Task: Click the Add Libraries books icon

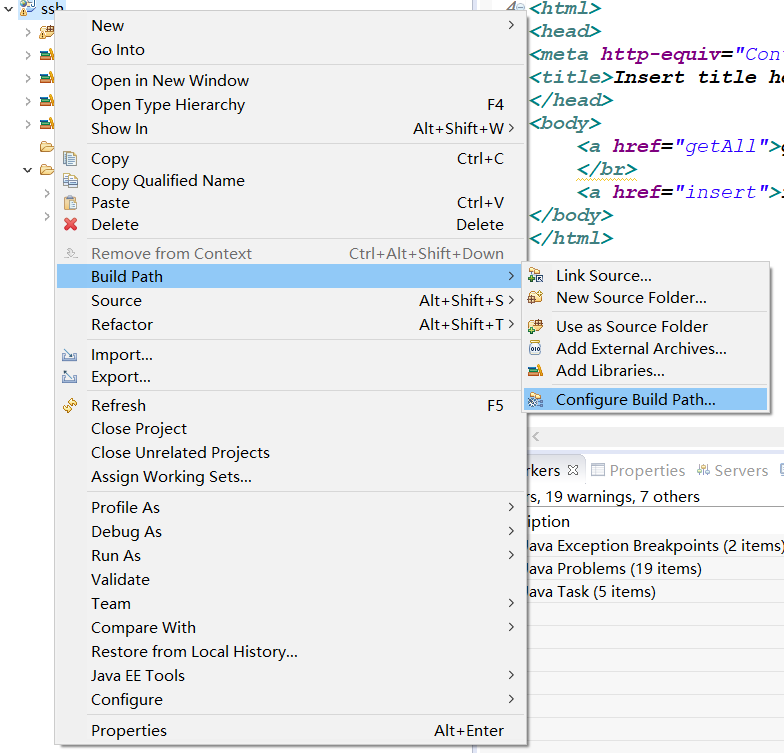Action: 536,370
